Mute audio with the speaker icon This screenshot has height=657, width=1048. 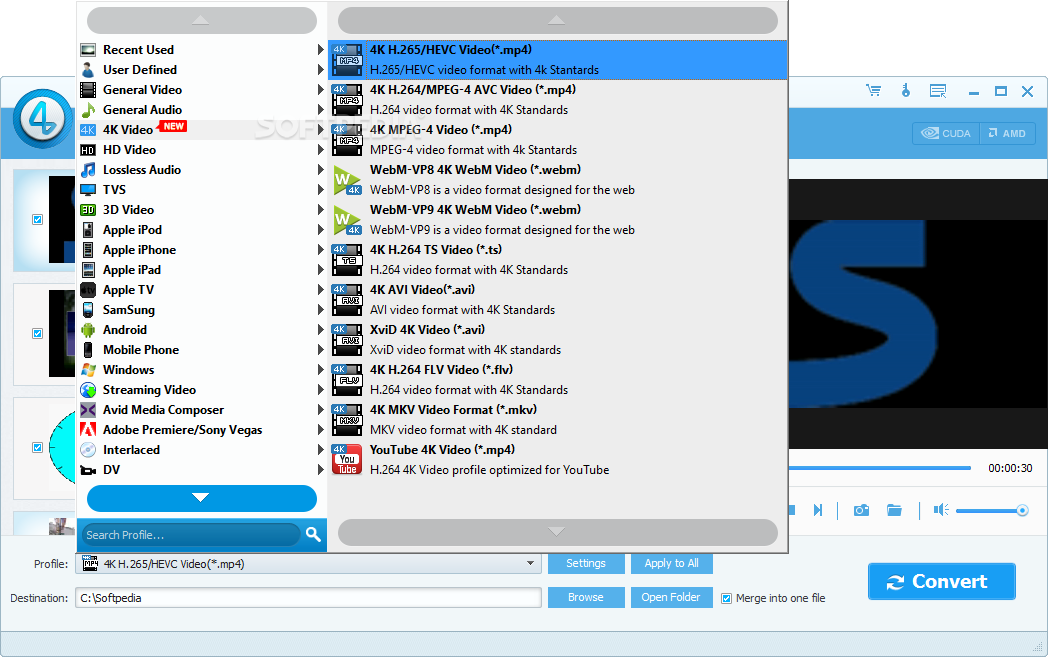(x=941, y=511)
